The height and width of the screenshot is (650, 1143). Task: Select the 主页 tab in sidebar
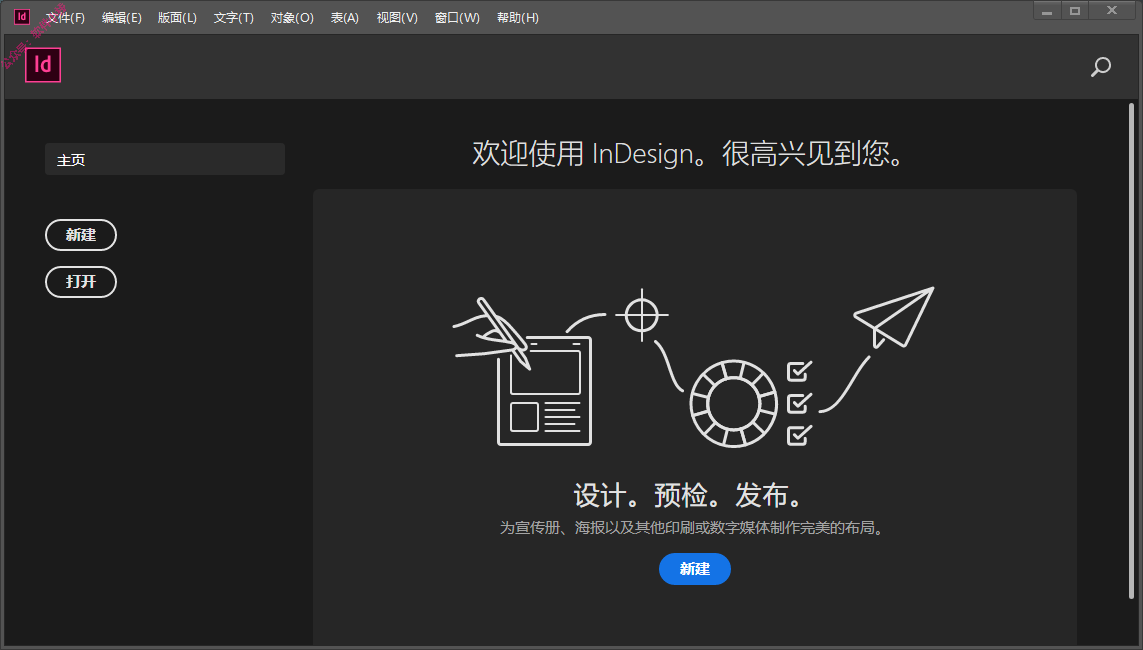165,159
